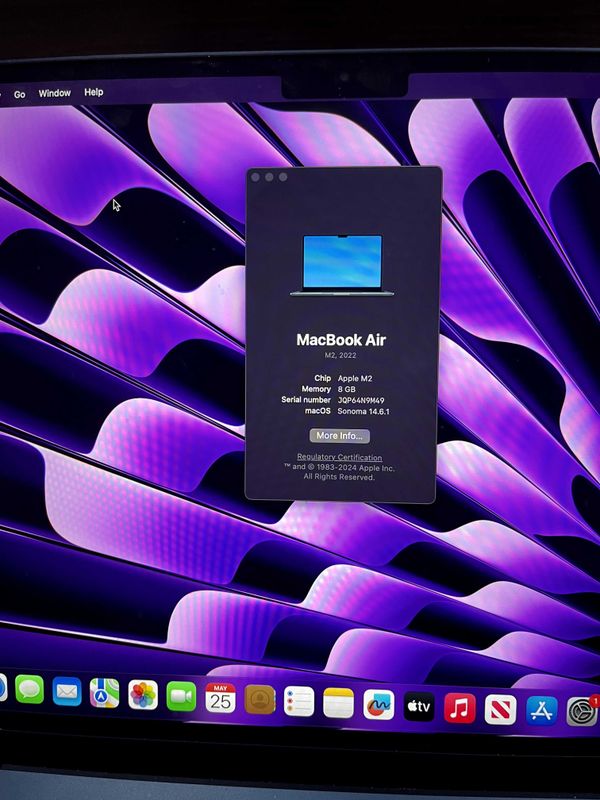The height and width of the screenshot is (800, 600).
Task: Open the Regulatory Certification link
Action: click(339, 457)
